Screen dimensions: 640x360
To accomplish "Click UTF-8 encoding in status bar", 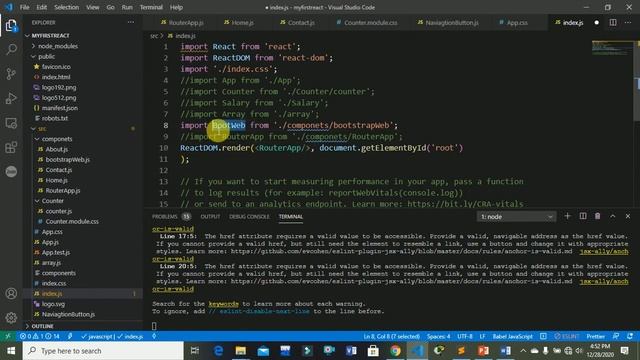I will pyautogui.click(x=465, y=336).
